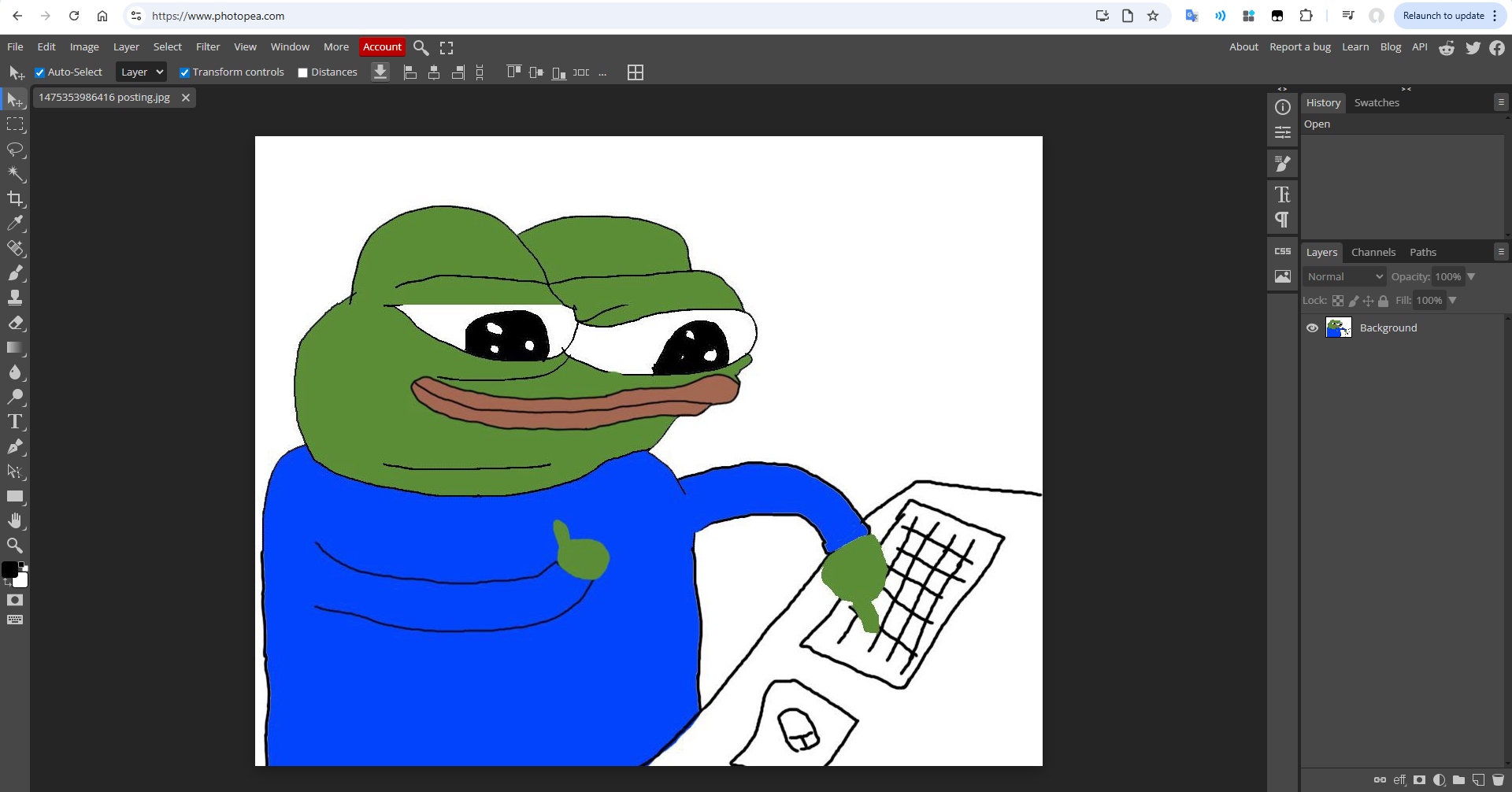The height and width of the screenshot is (792, 1512).
Task: Switch to the Paths tab
Action: 1423,253
